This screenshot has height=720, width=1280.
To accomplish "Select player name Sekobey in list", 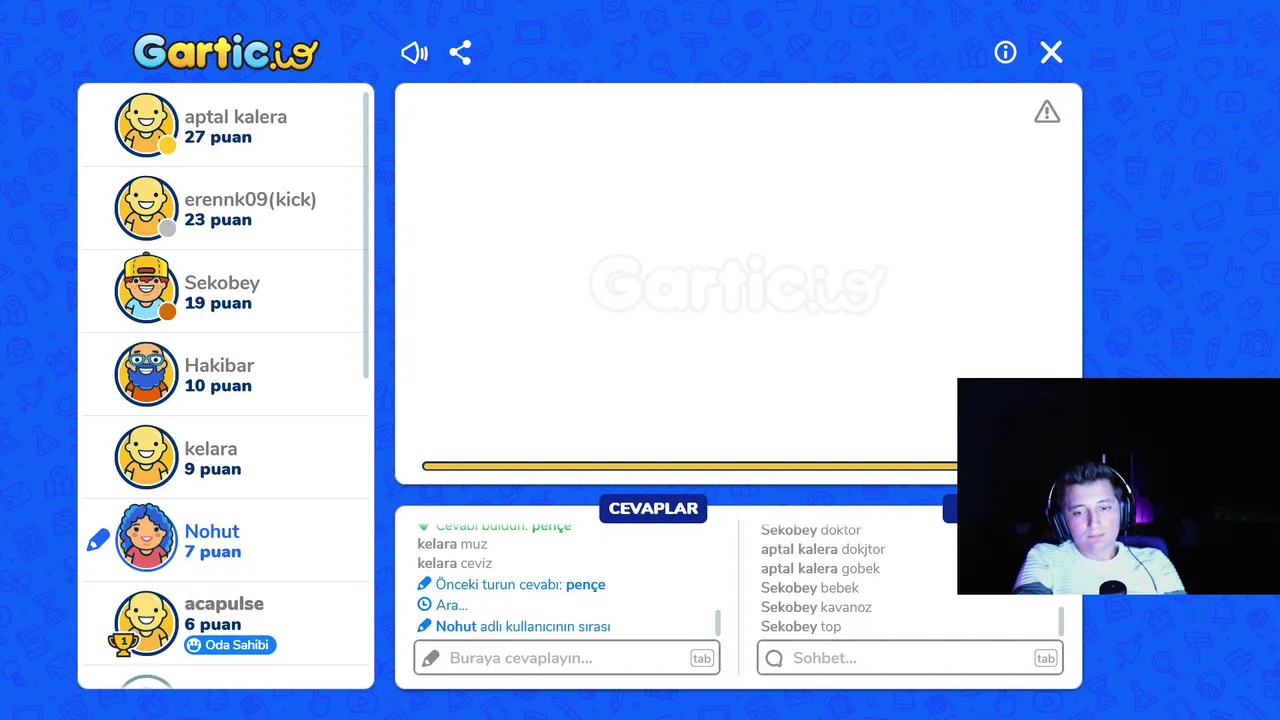I will [x=222, y=283].
